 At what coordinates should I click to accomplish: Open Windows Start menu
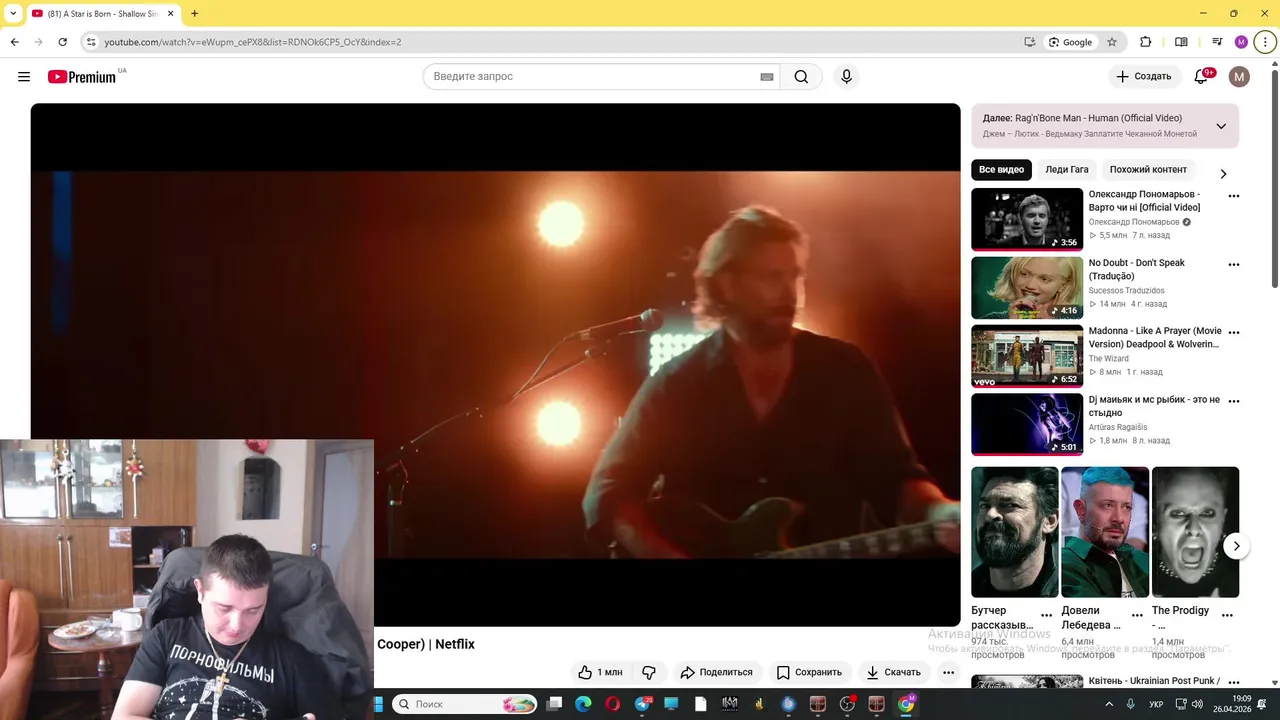(378, 704)
